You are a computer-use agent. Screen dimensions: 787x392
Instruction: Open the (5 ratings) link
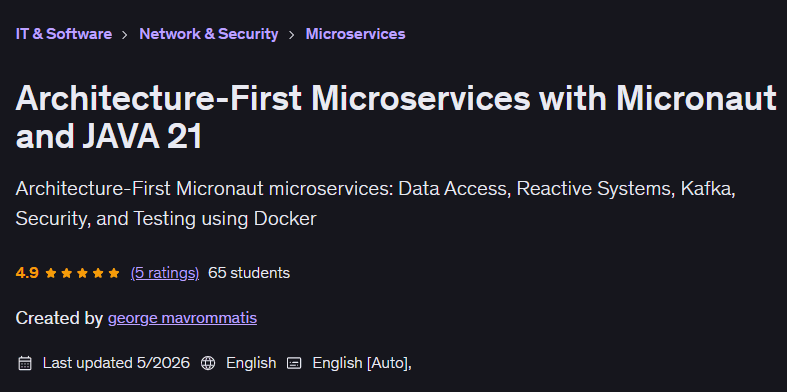pos(165,273)
